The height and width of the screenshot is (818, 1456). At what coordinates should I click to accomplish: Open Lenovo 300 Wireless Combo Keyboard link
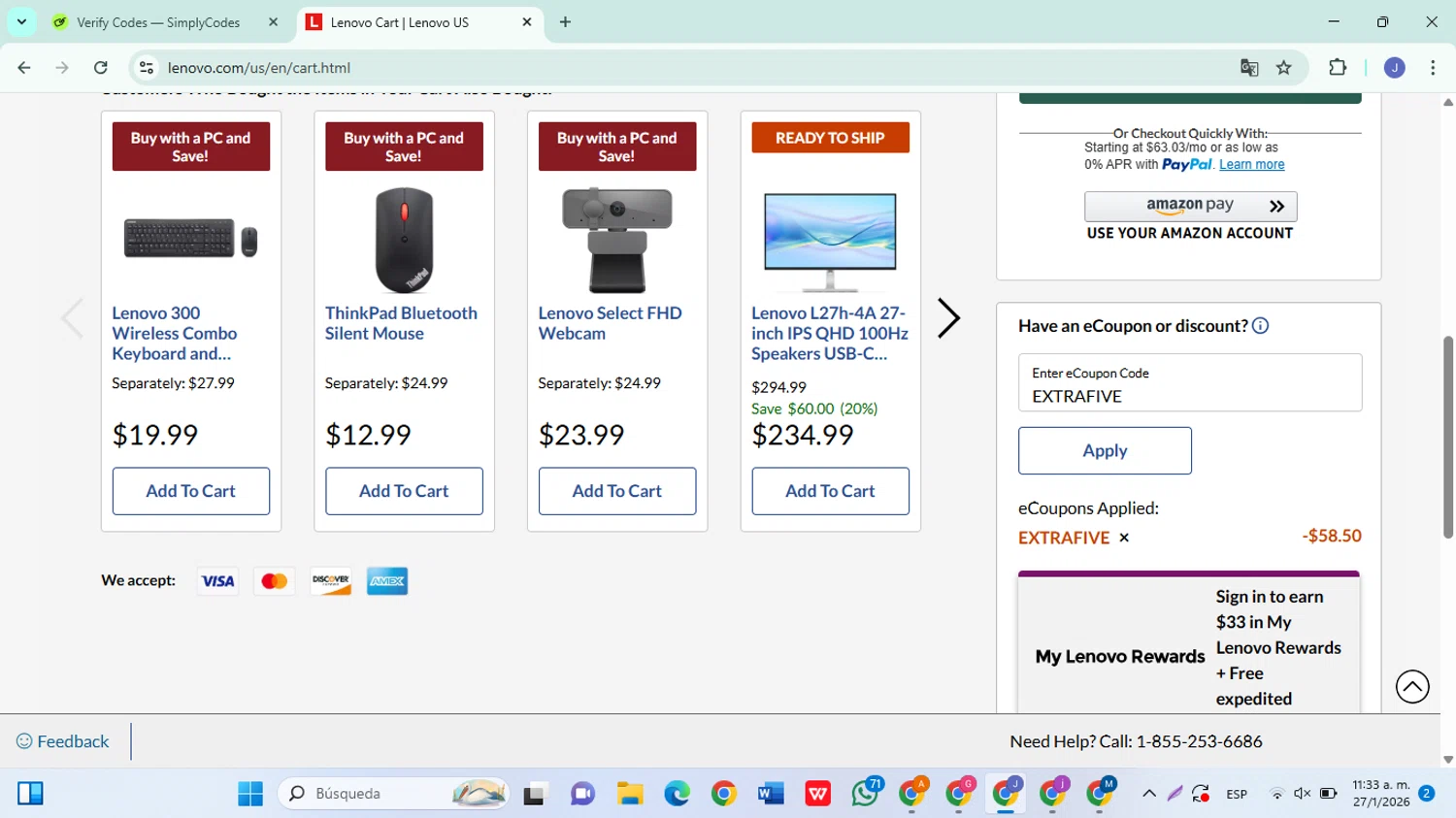[175, 334]
